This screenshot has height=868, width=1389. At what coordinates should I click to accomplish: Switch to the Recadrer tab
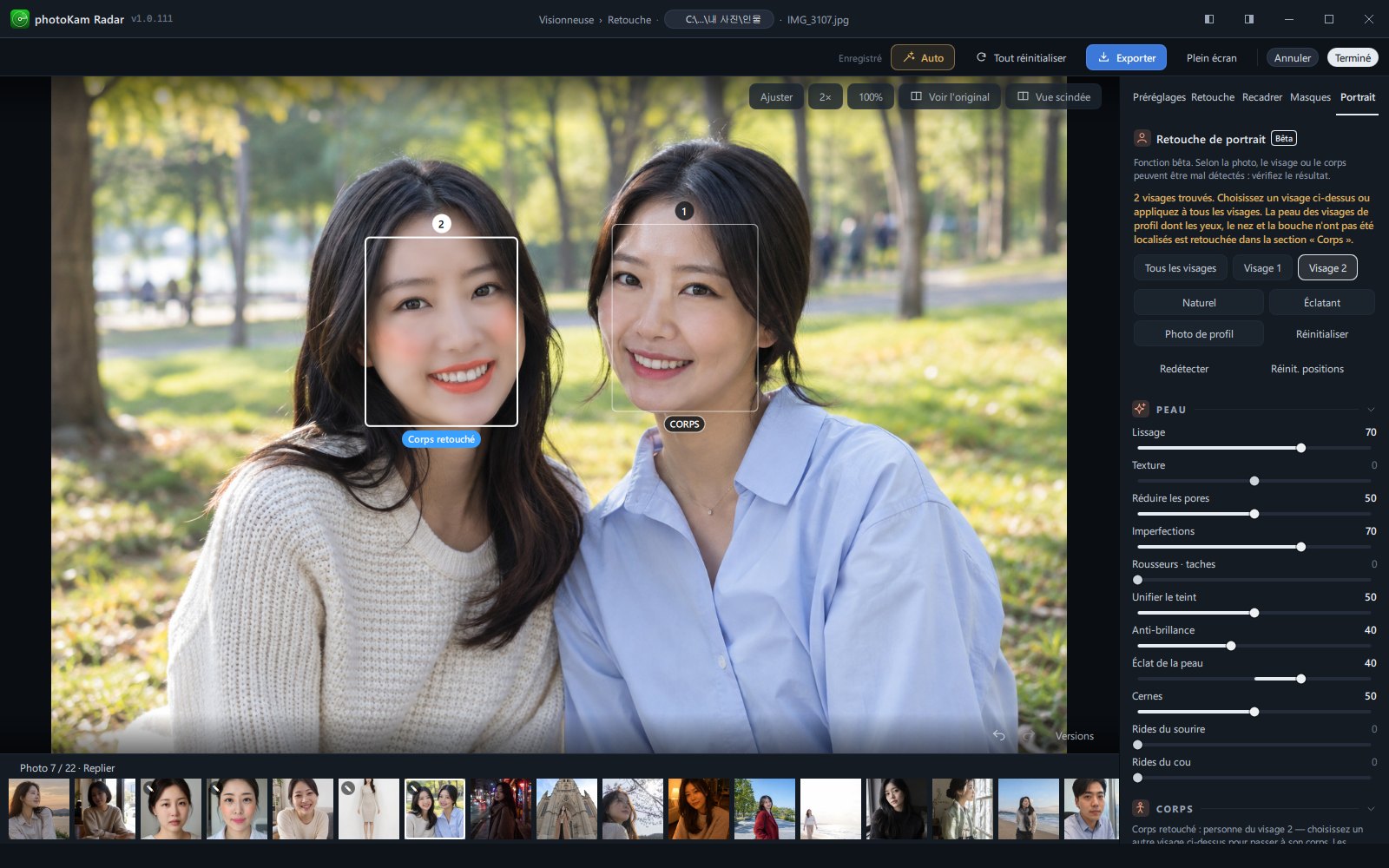[x=1262, y=97]
